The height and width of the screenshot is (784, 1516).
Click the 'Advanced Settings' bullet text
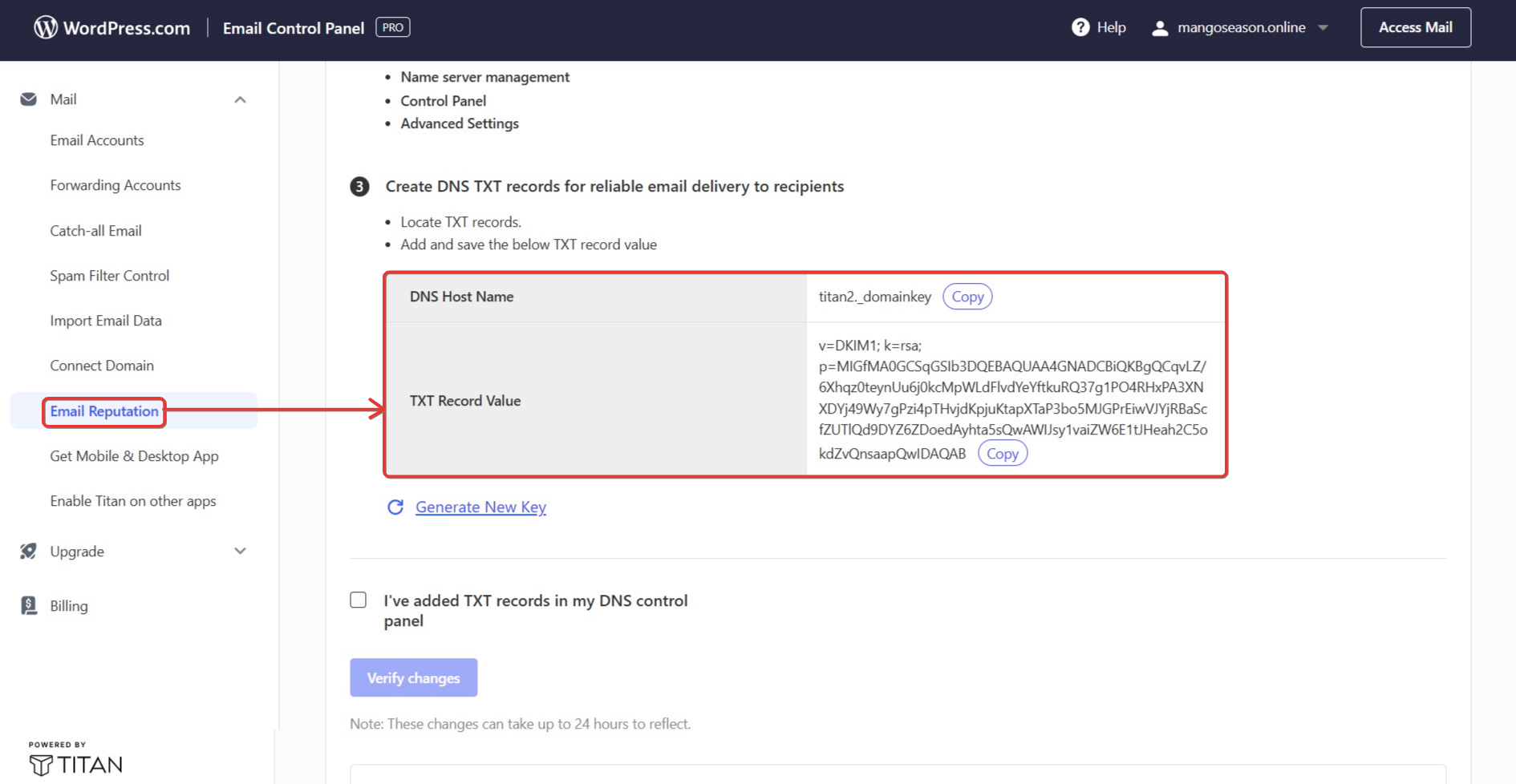tap(460, 123)
